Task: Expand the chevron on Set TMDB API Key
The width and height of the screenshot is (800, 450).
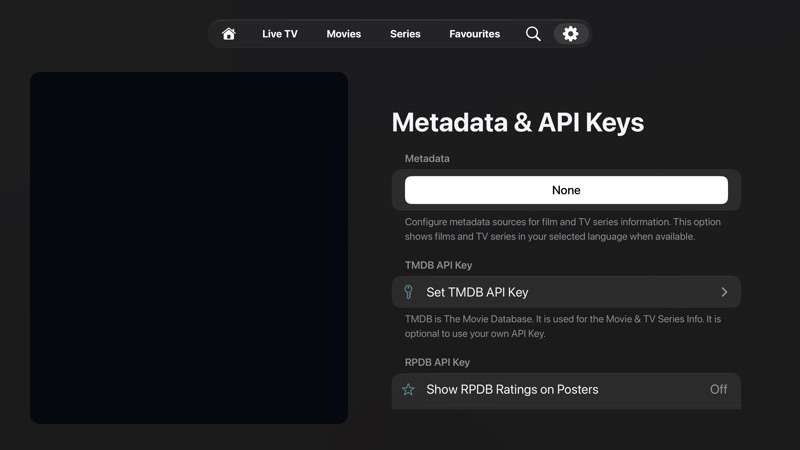Action: (724, 292)
